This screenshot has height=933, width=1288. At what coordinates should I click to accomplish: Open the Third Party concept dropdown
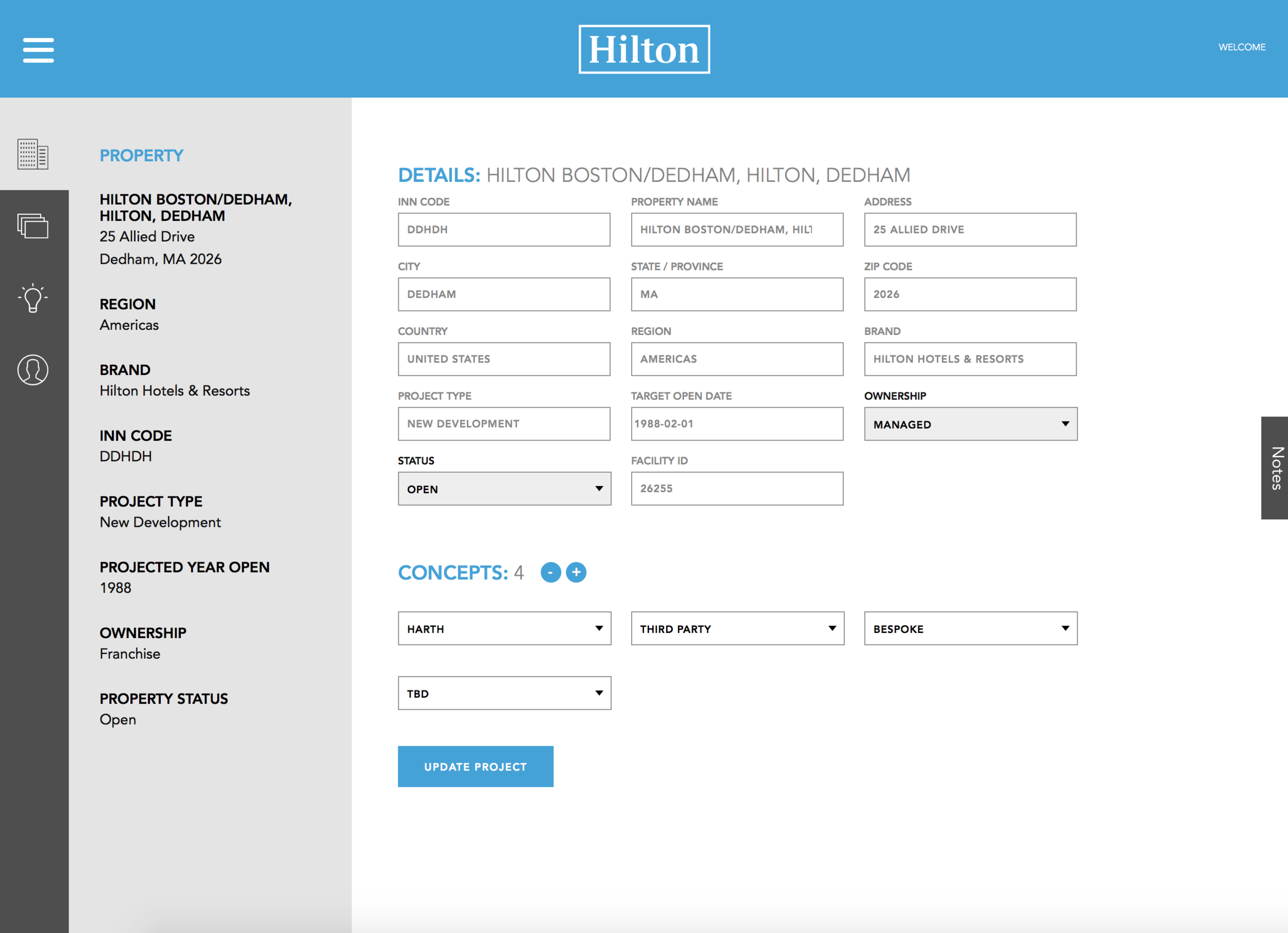pos(737,628)
